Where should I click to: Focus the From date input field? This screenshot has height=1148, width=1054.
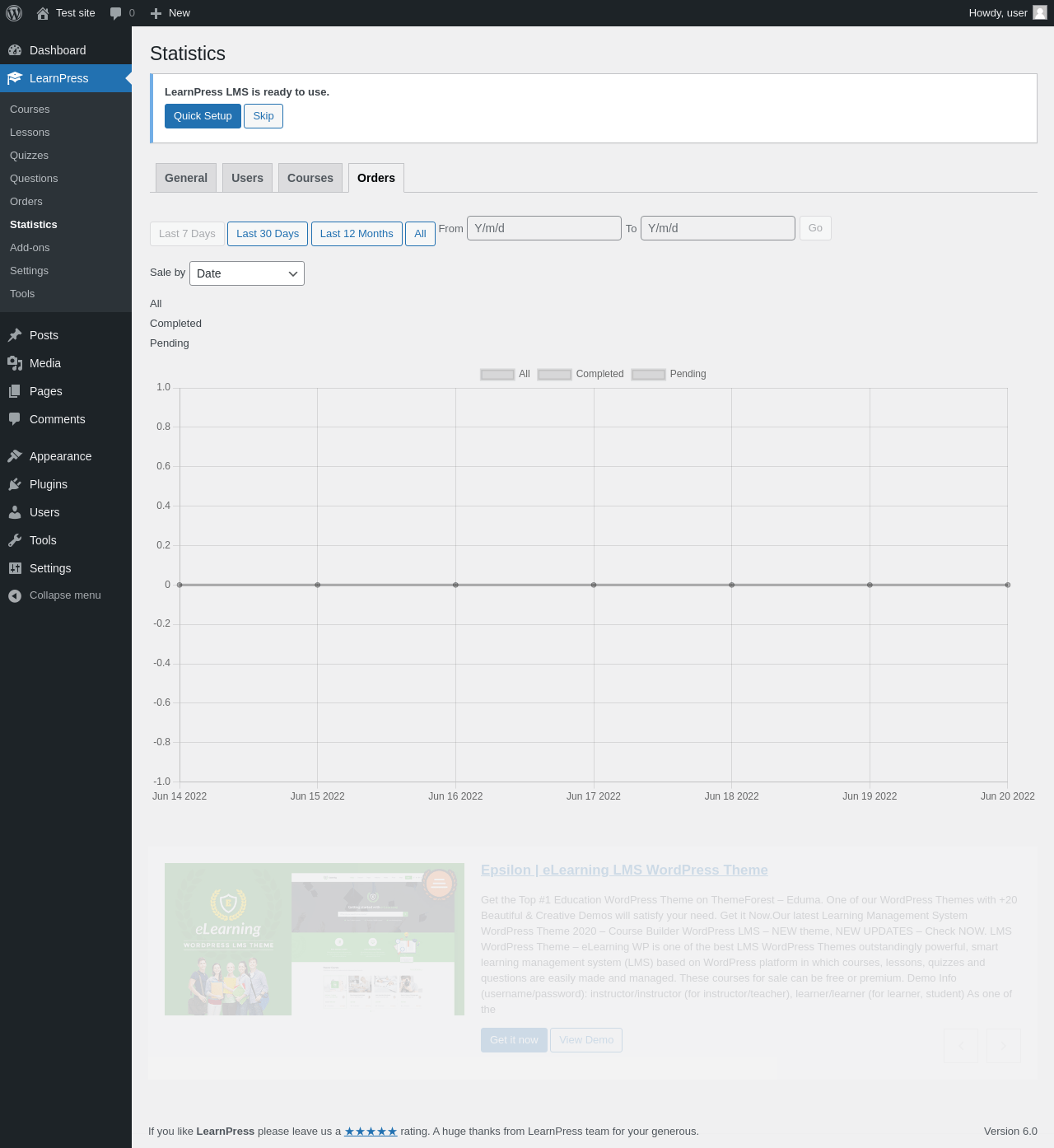pos(544,228)
